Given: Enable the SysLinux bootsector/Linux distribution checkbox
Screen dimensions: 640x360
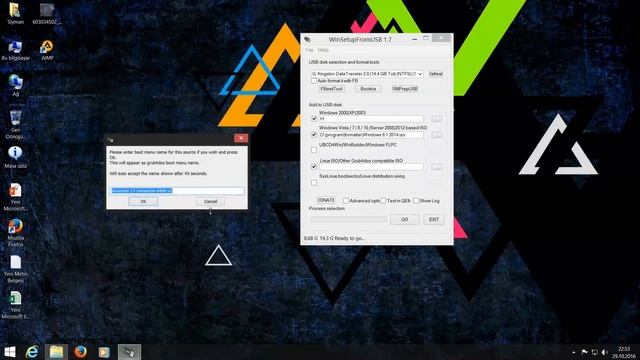Looking at the screenshot, I should 314,182.
